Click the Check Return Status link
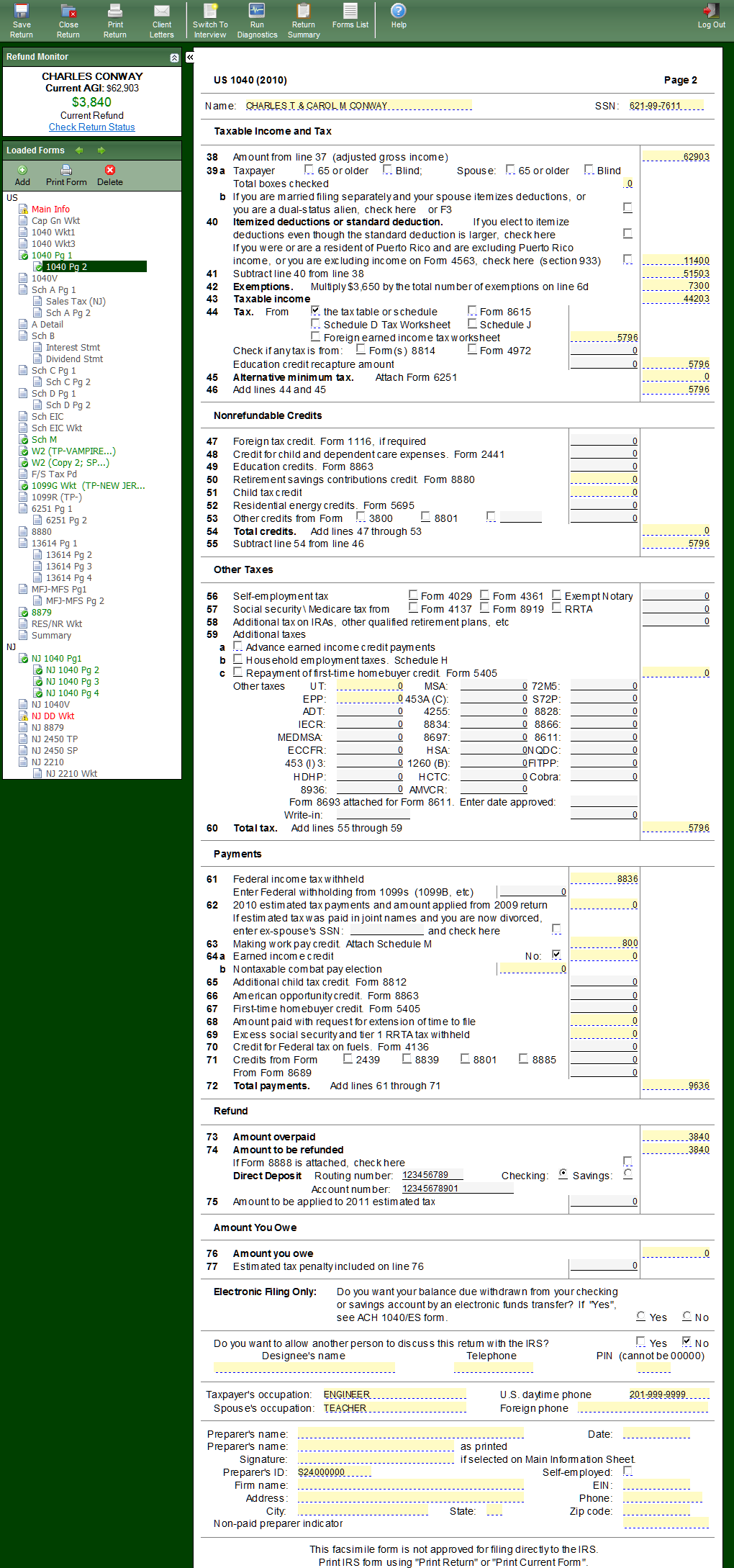The width and height of the screenshot is (734, 1568). (x=91, y=127)
